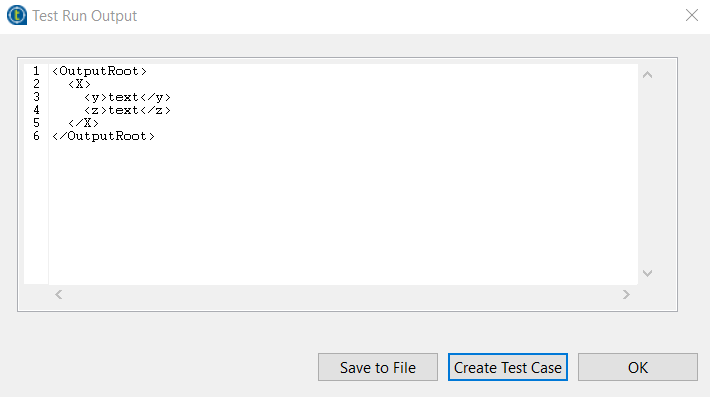Click the scroll down arrow in output pane

point(648,273)
